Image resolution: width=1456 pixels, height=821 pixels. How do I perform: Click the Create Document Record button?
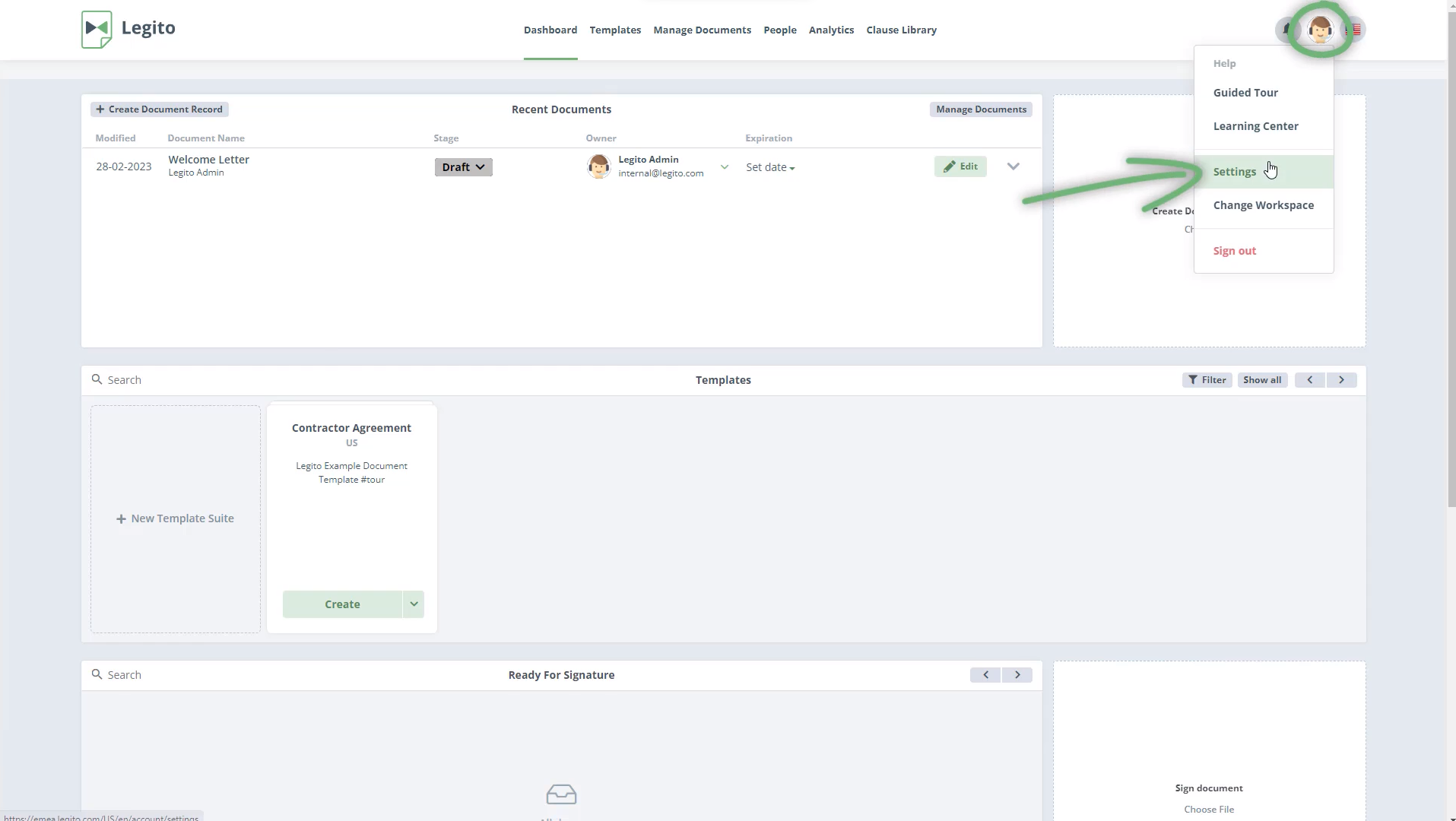(x=160, y=109)
